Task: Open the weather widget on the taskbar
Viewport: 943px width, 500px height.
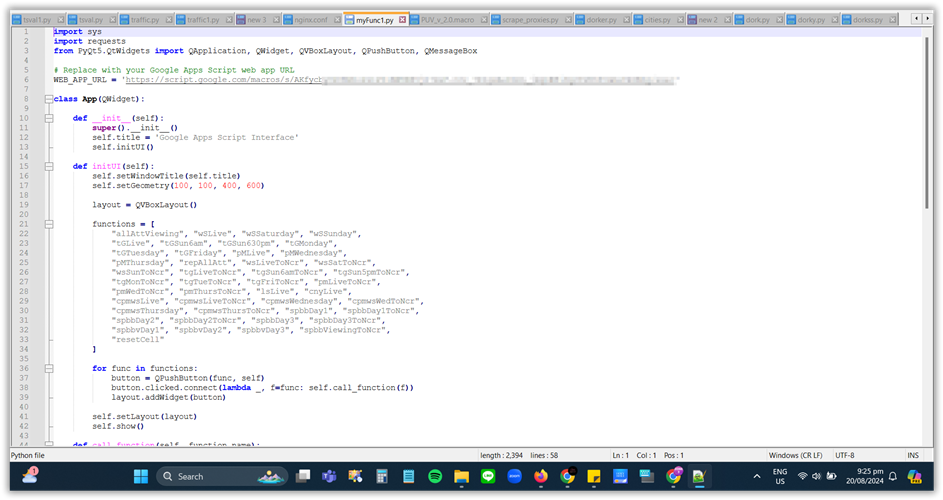Action: click(x=29, y=475)
